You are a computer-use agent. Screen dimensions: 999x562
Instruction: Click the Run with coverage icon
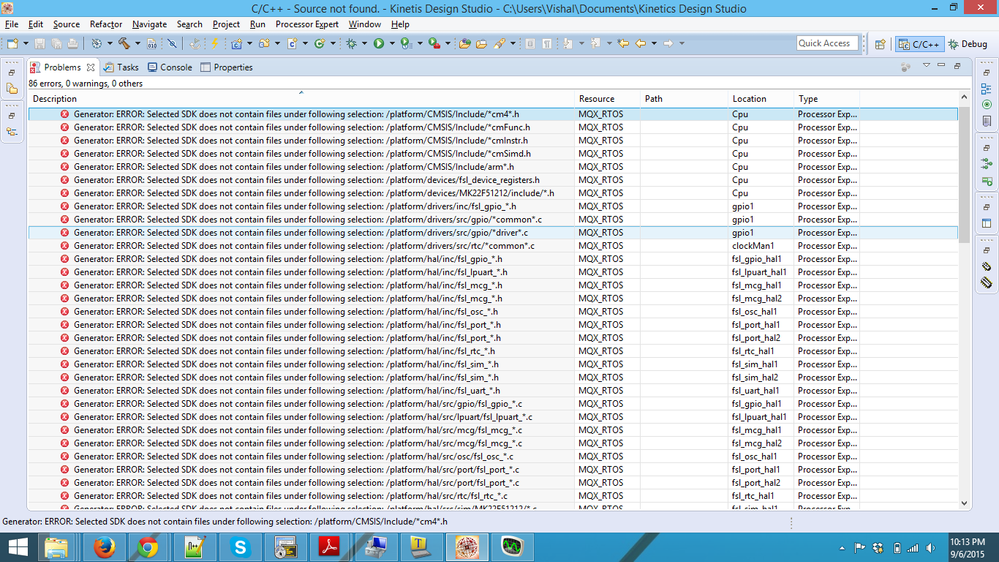click(x=406, y=43)
